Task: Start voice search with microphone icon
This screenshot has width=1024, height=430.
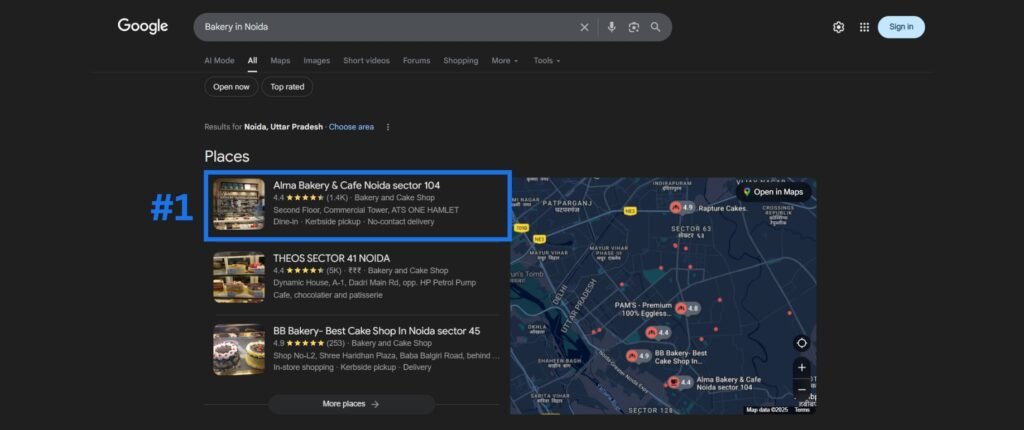Action: coord(611,27)
